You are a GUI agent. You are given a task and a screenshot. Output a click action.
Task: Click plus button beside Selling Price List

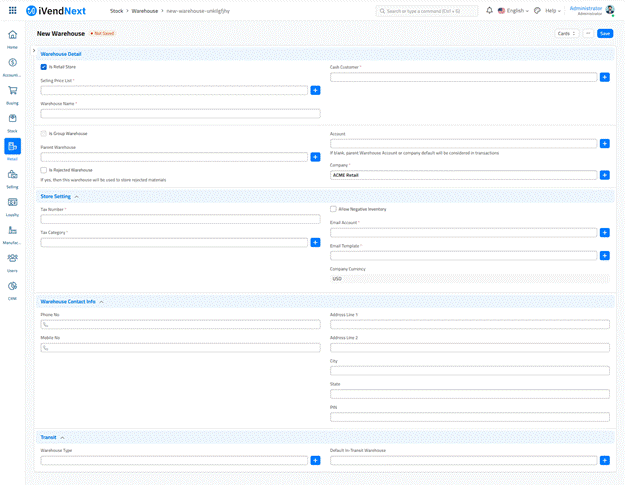click(315, 90)
